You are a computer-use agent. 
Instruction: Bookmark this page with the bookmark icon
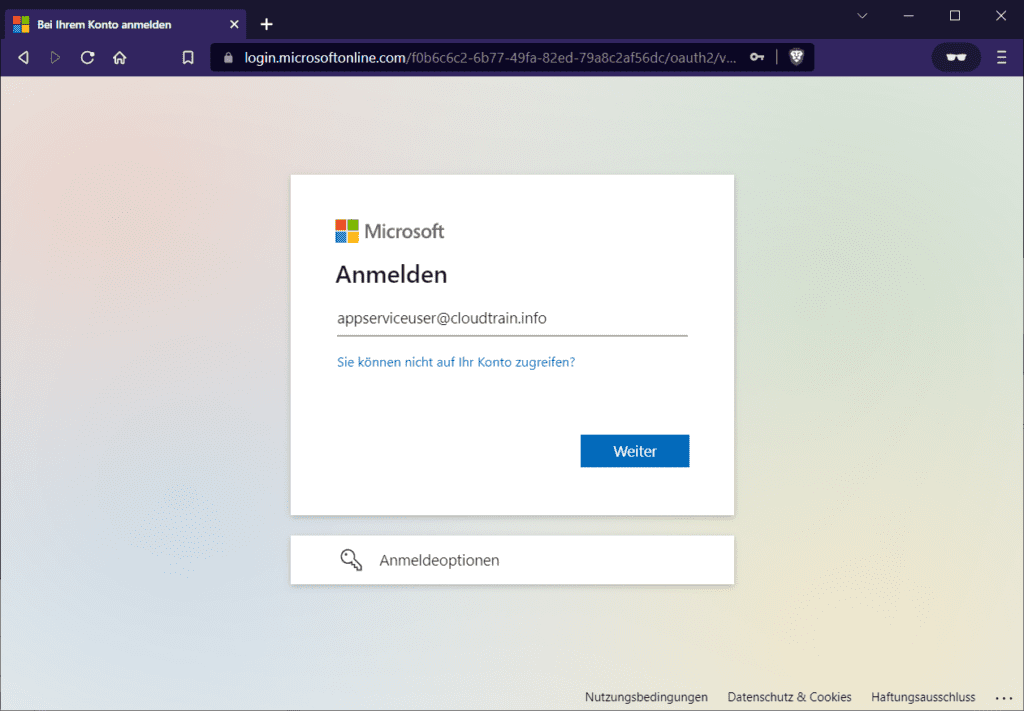(188, 57)
